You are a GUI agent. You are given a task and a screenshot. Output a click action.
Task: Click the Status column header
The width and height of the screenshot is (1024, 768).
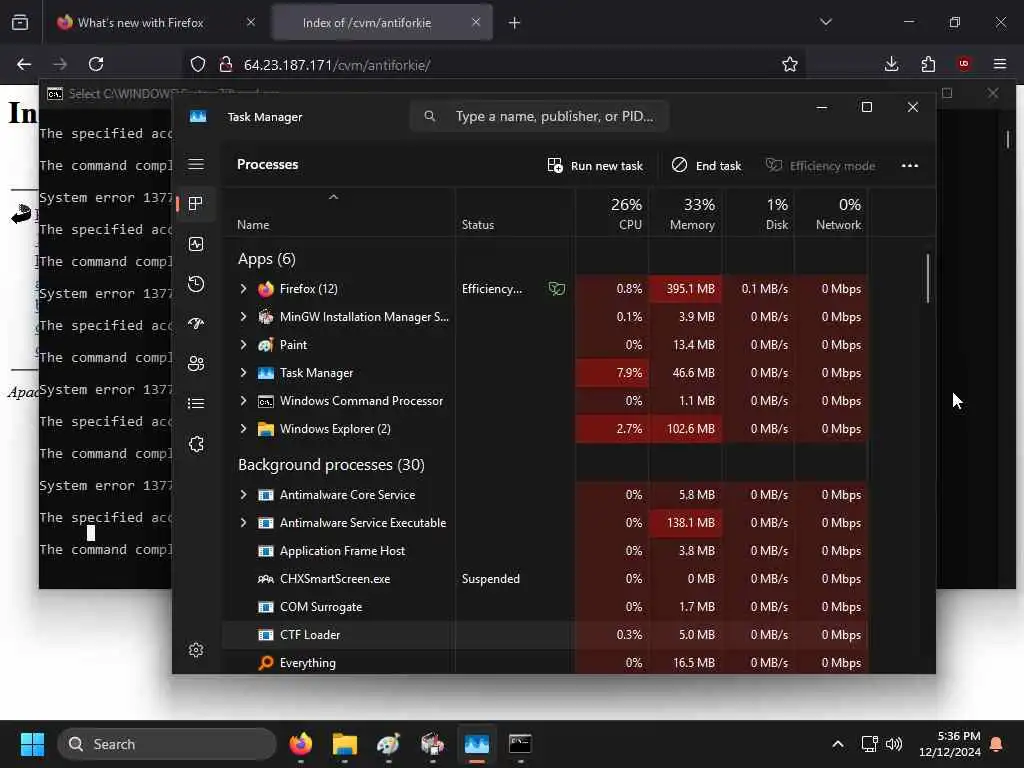pos(515,213)
